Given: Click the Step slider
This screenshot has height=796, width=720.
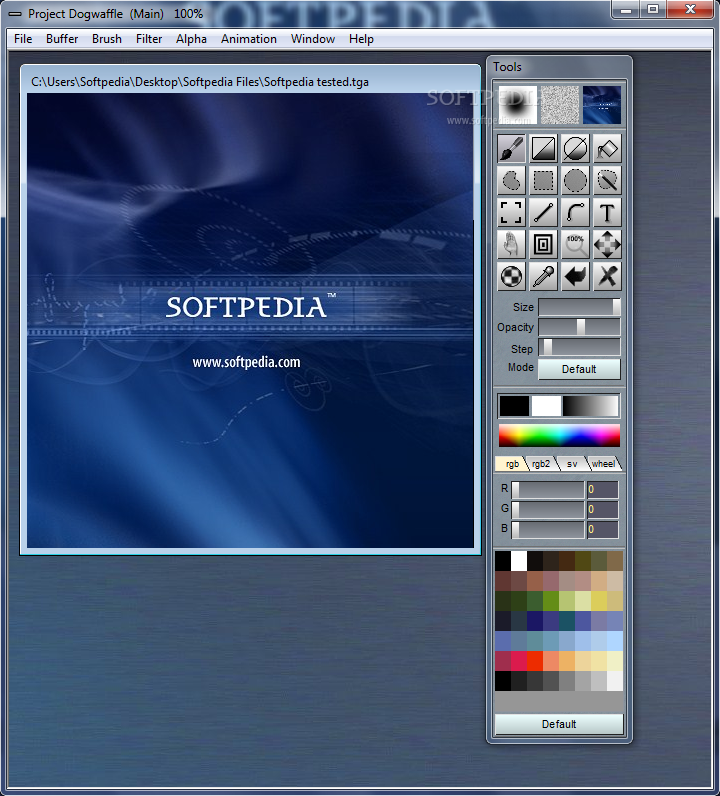Looking at the screenshot, I should pyautogui.click(x=579, y=348).
